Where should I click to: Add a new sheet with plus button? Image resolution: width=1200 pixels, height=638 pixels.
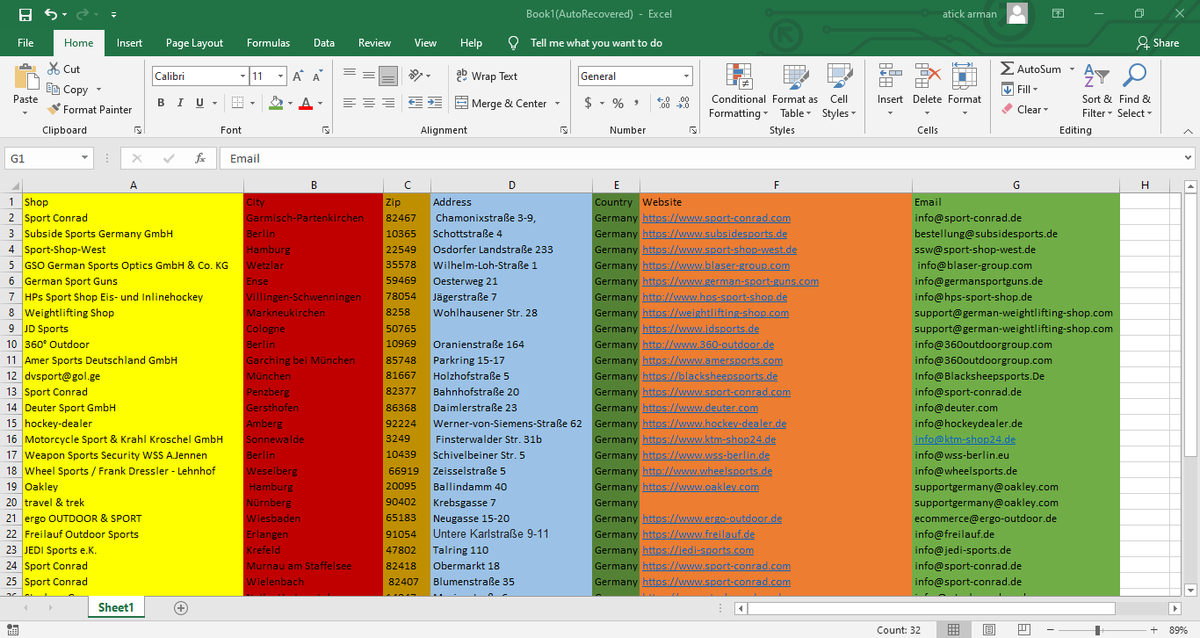pos(181,608)
